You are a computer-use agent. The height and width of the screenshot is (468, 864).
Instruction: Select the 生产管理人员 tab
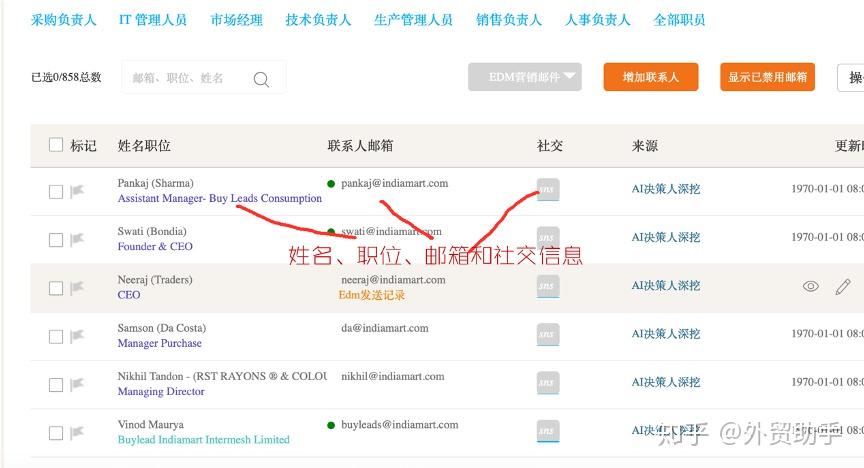[413, 20]
